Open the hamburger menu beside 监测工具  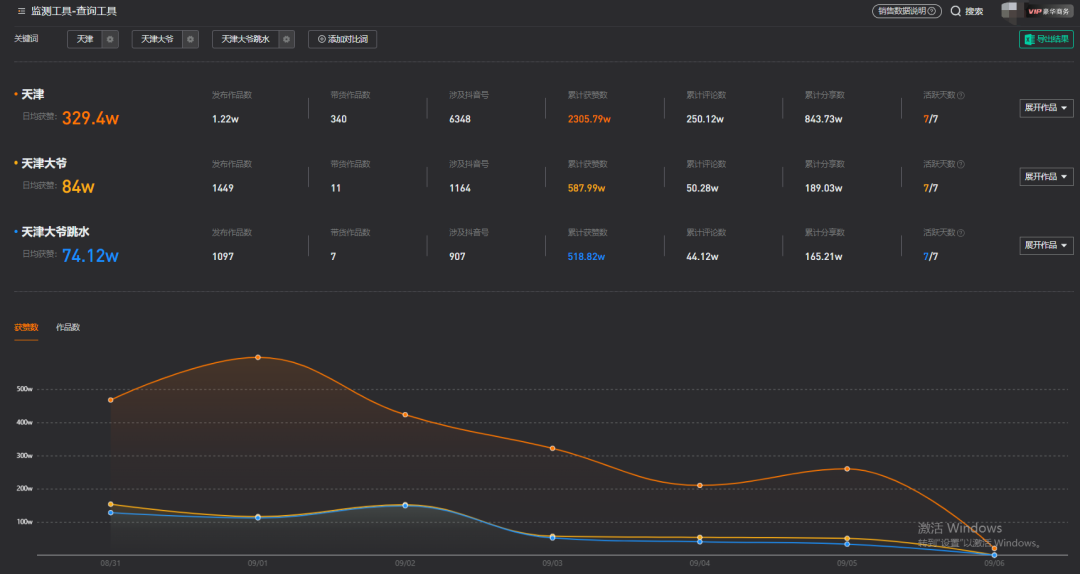(x=21, y=11)
